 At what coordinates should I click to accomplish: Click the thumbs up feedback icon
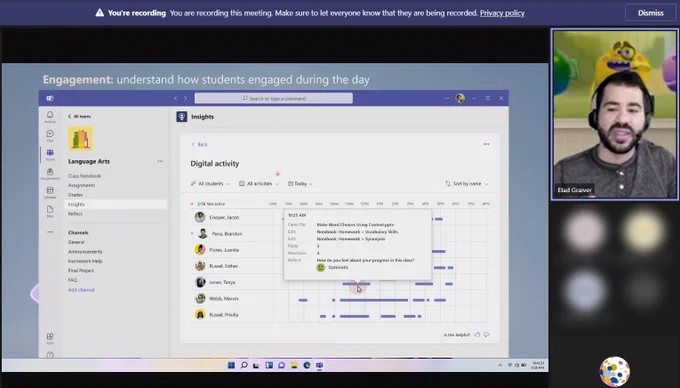(477, 335)
